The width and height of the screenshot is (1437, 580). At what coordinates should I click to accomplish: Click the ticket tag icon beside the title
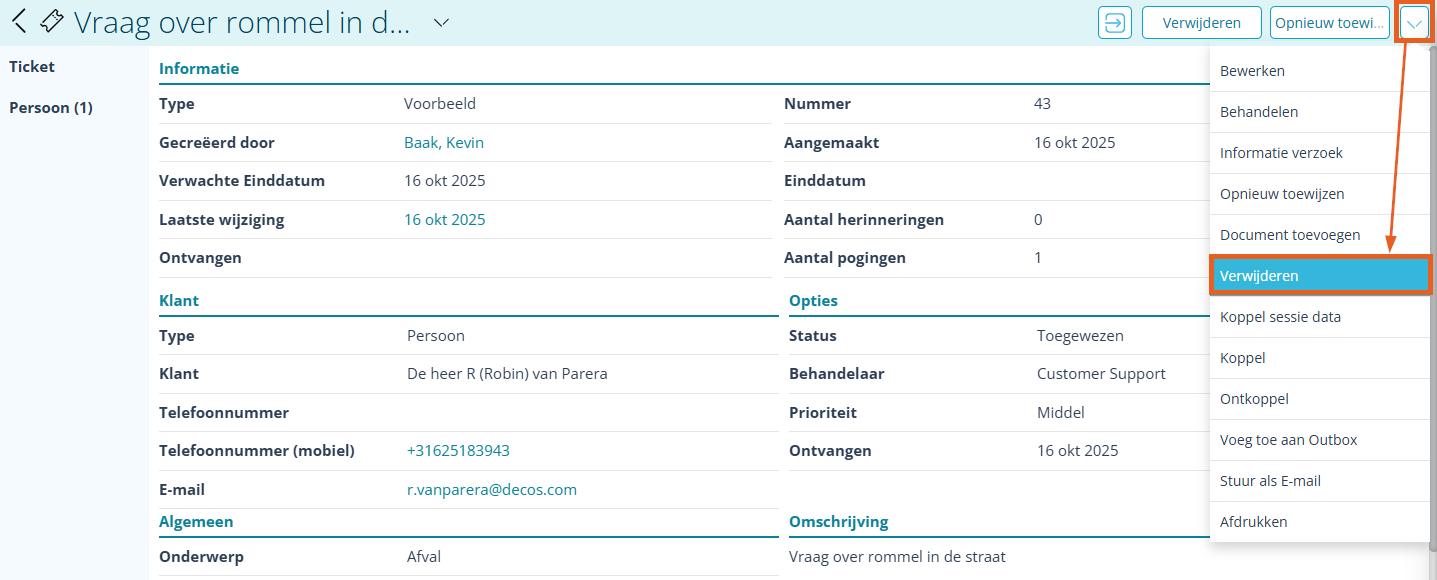click(x=51, y=21)
